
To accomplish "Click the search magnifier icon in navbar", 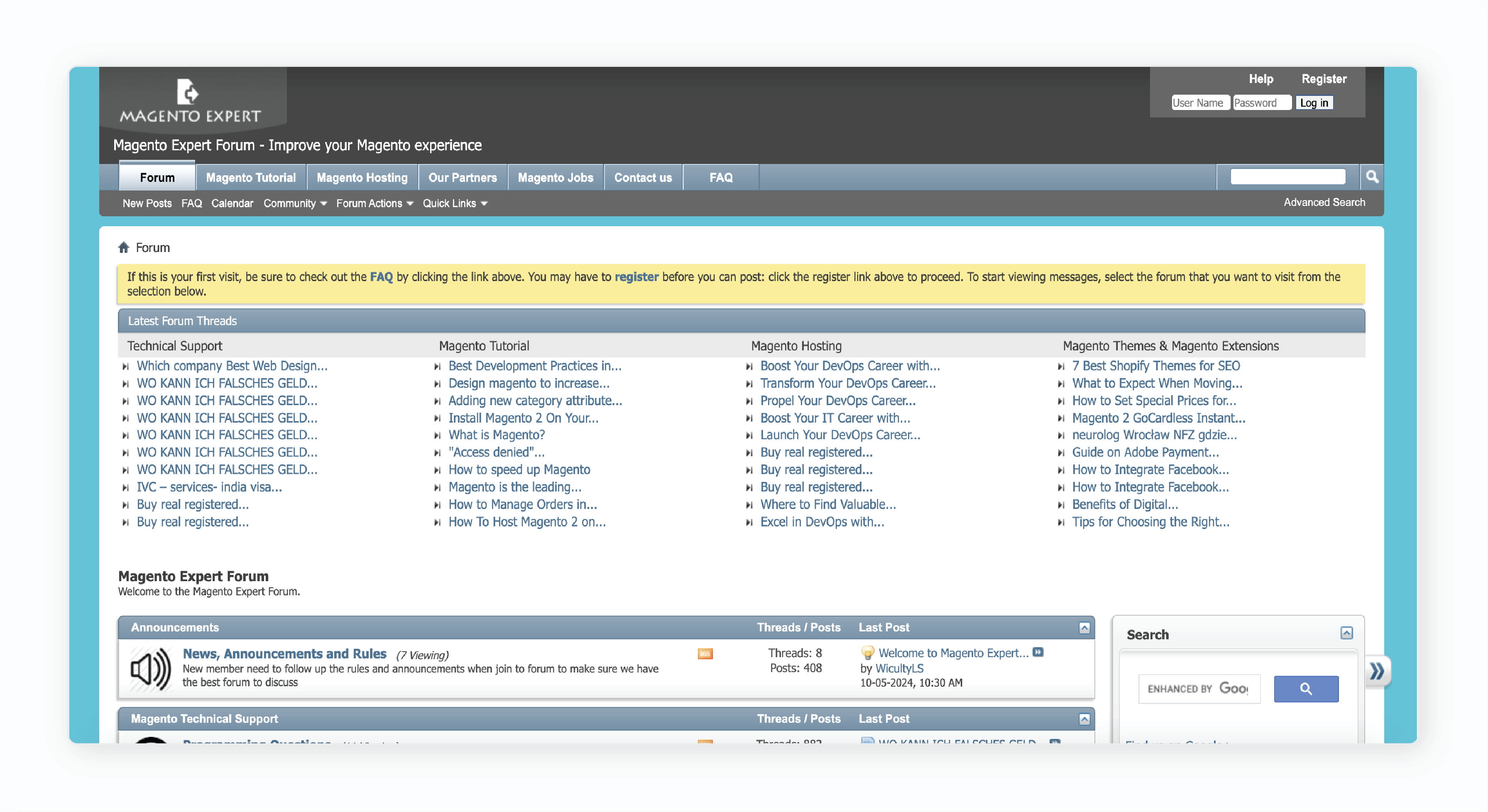I will click(1372, 177).
